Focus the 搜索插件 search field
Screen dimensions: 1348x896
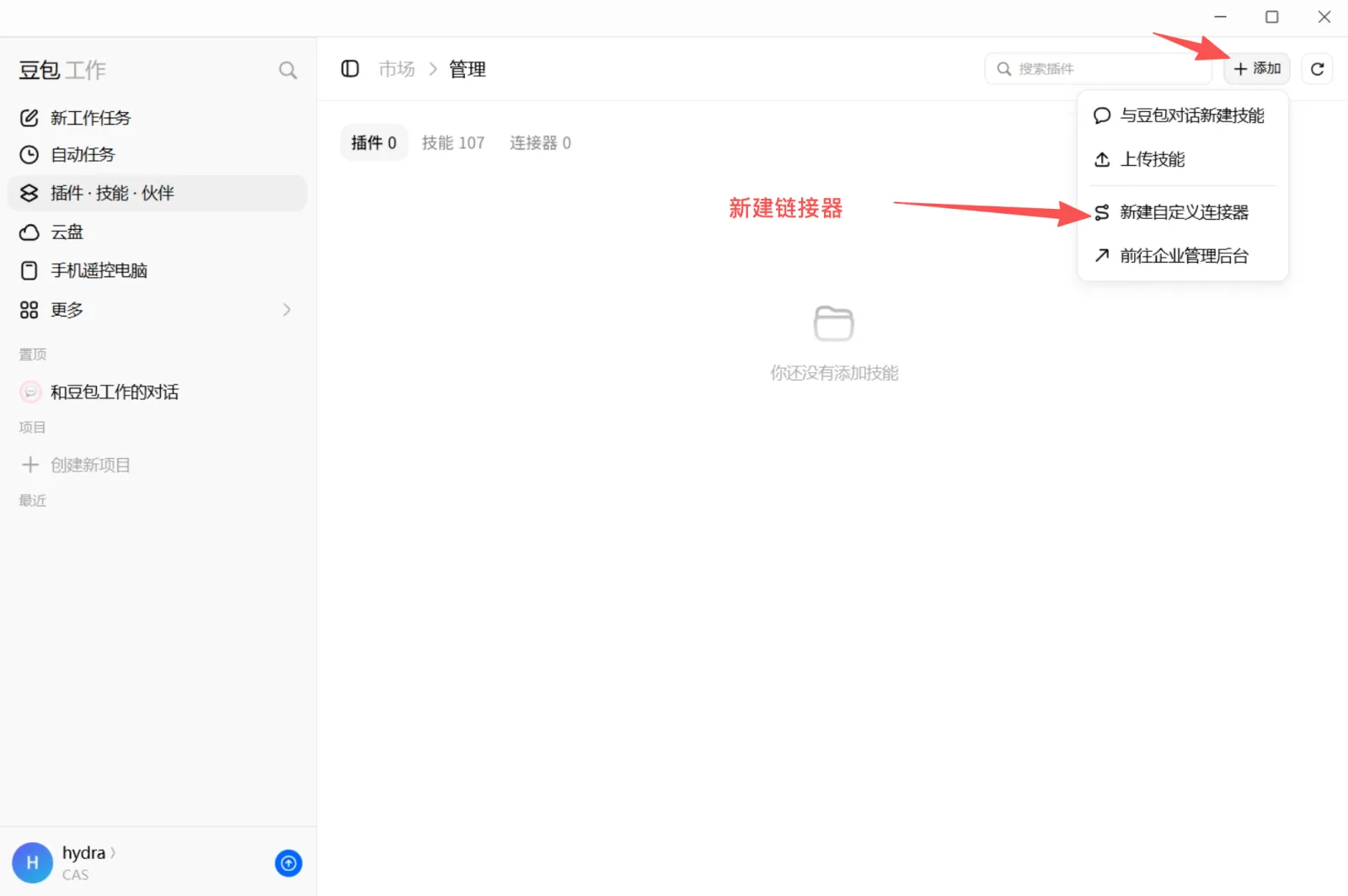click(1099, 69)
